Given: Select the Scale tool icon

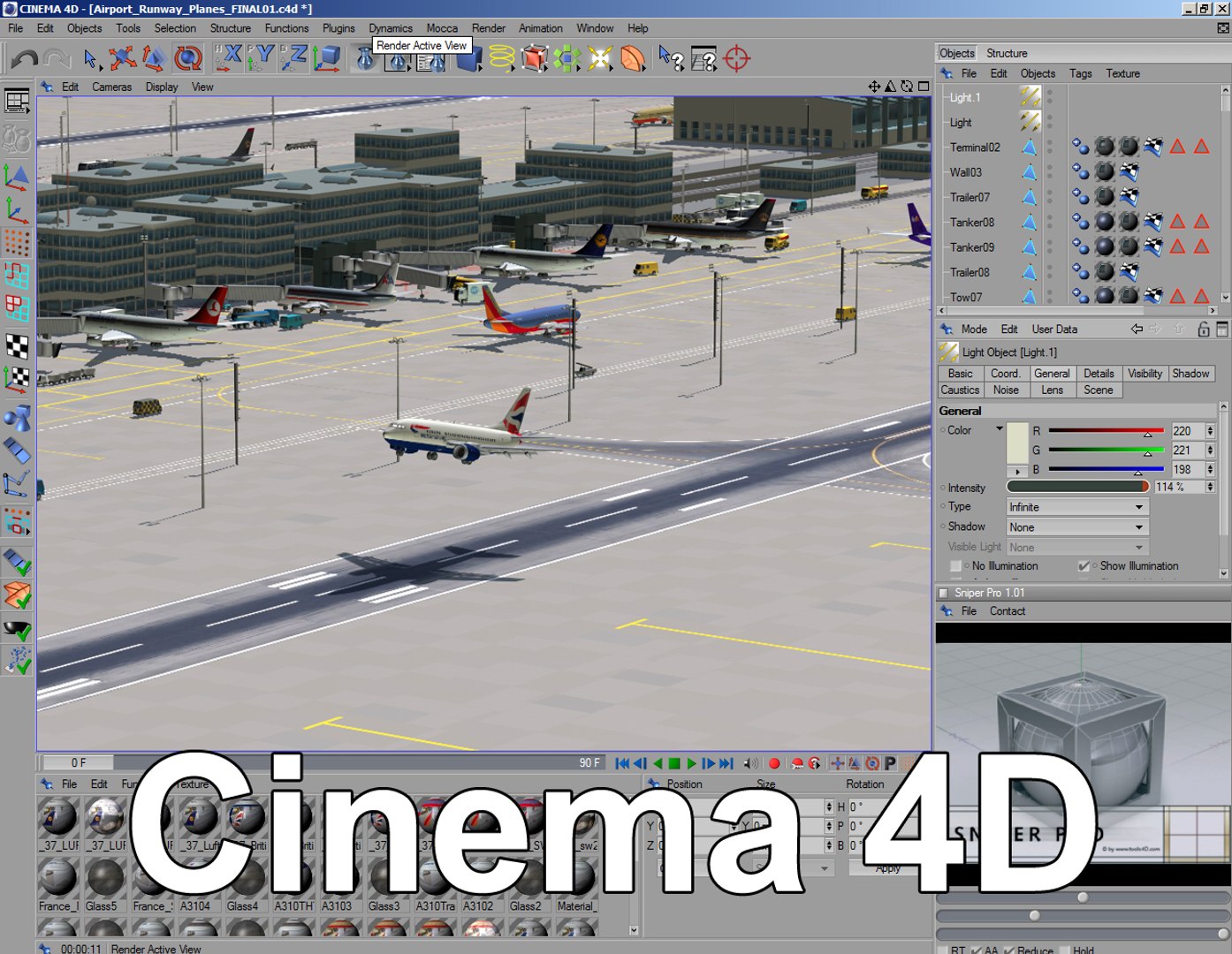Looking at the screenshot, I should [154, 59].
